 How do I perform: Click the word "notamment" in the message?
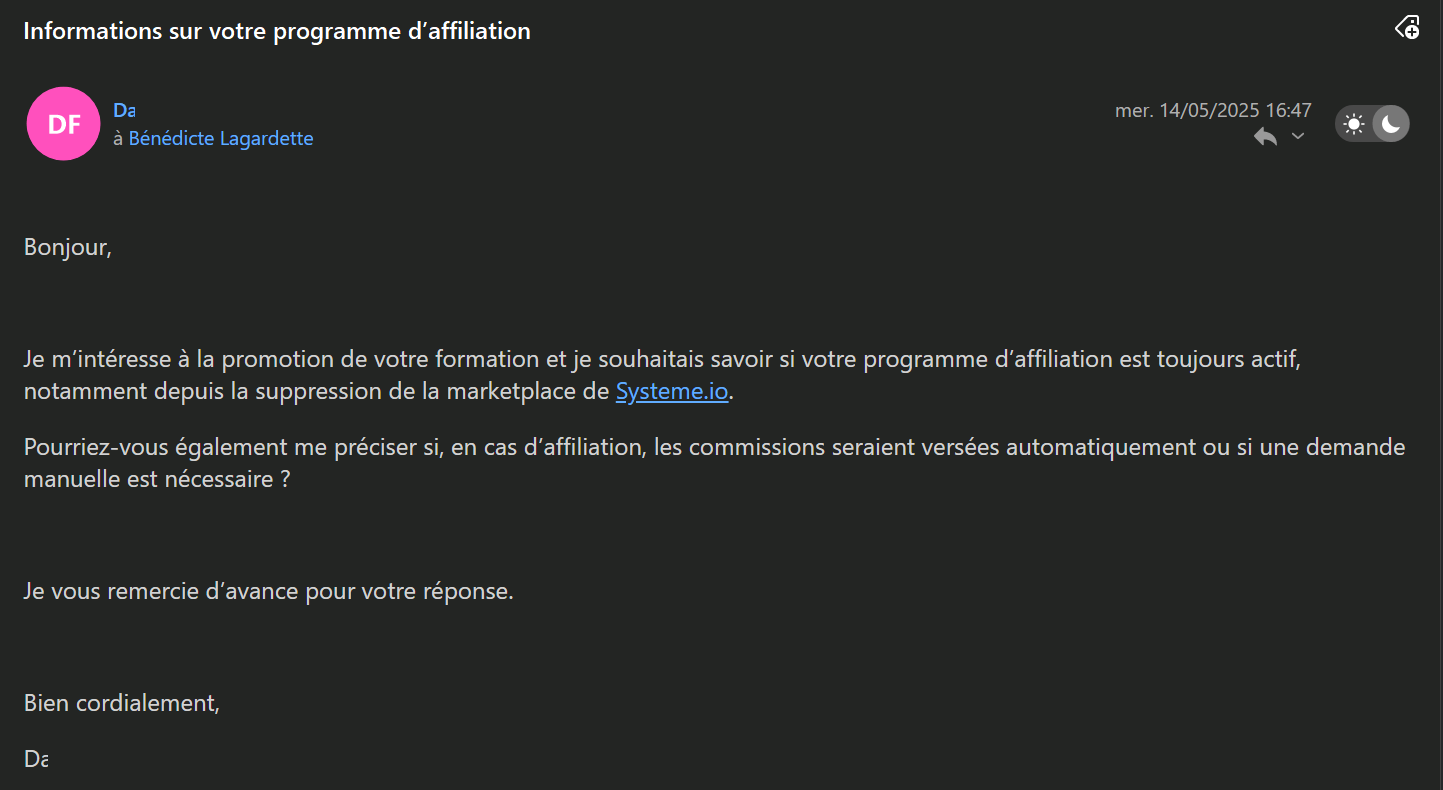[86, 391]
